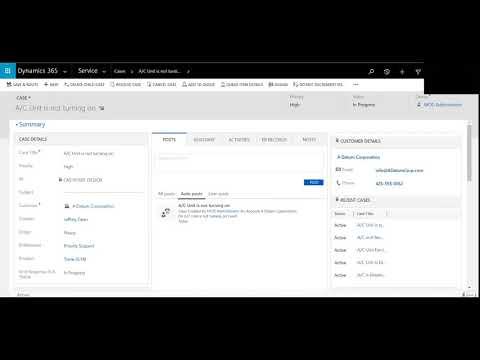Open the auto post titled A/C Unit is not turning on

pos(204,206)
